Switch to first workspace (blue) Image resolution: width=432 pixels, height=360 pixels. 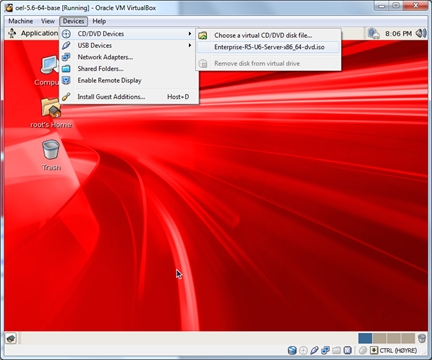365,338
